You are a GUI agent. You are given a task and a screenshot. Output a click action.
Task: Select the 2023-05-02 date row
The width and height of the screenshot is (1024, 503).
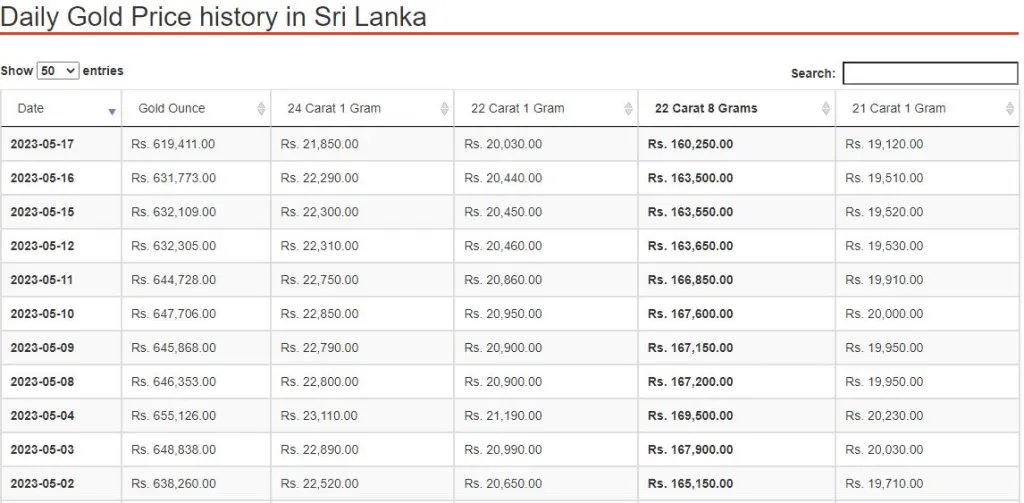[x=509, y=483]
